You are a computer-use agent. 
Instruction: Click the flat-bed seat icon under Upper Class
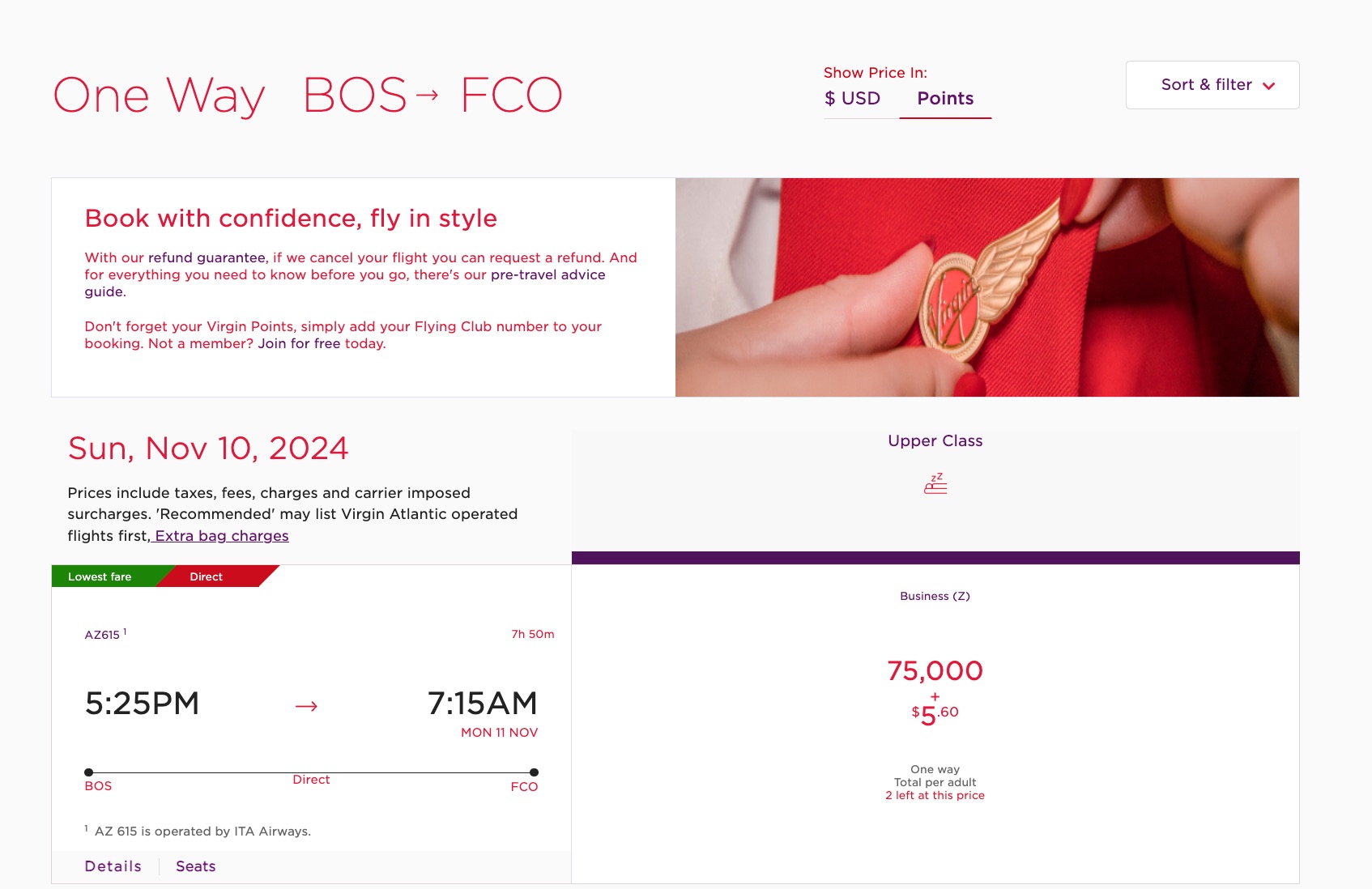[x=935, y=483]
